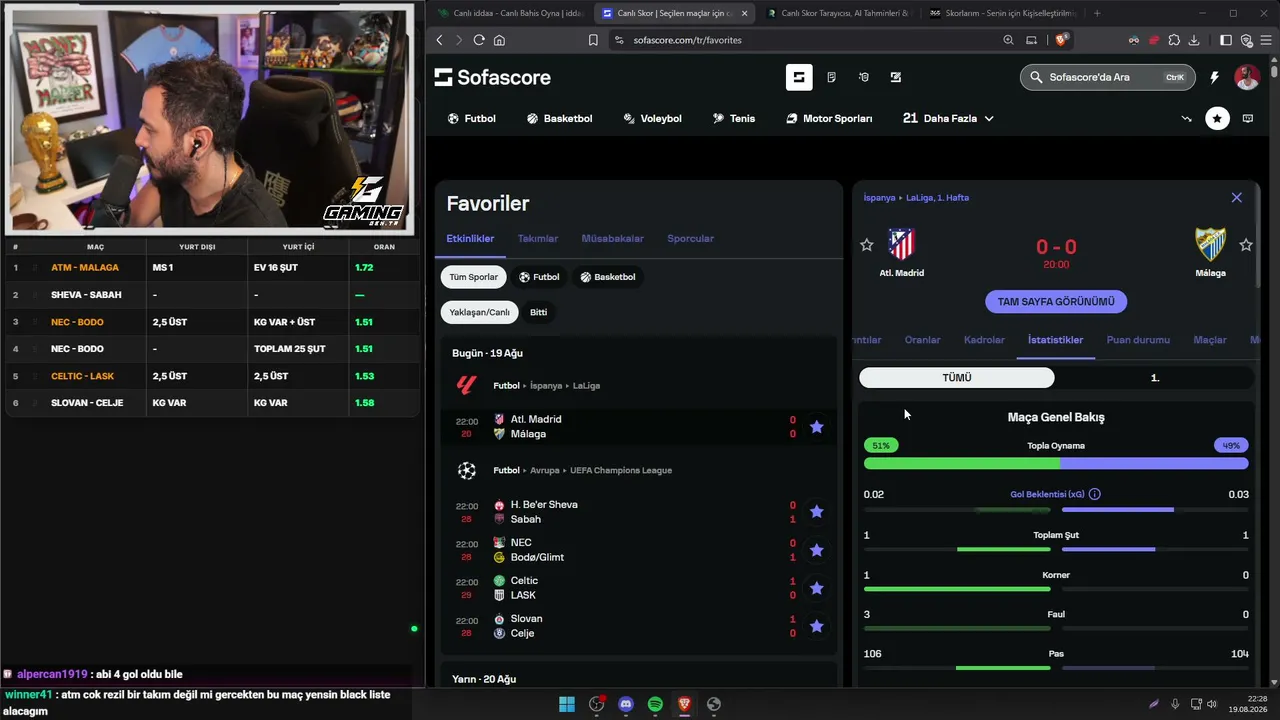Viewport: 1280px width, 720px height.
Task: Click the browser address bar URL
Action: (687, 40)
